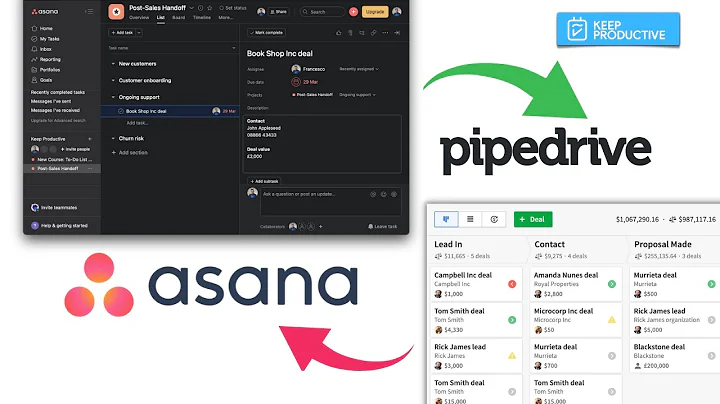Open the Blackstone deal card in Pipedrive

pos(673,355)
